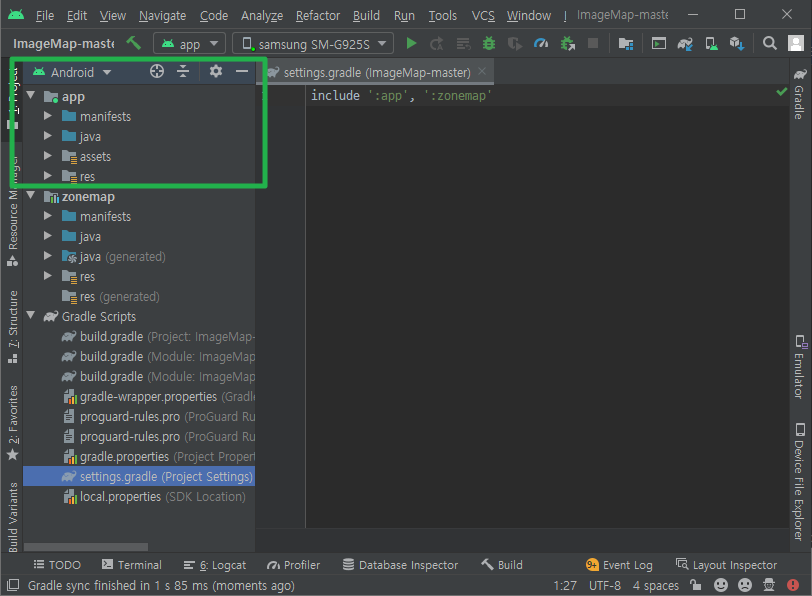Open the Profile app gauge icon
The height and width of the screenshot is (596, 812).
541,43
